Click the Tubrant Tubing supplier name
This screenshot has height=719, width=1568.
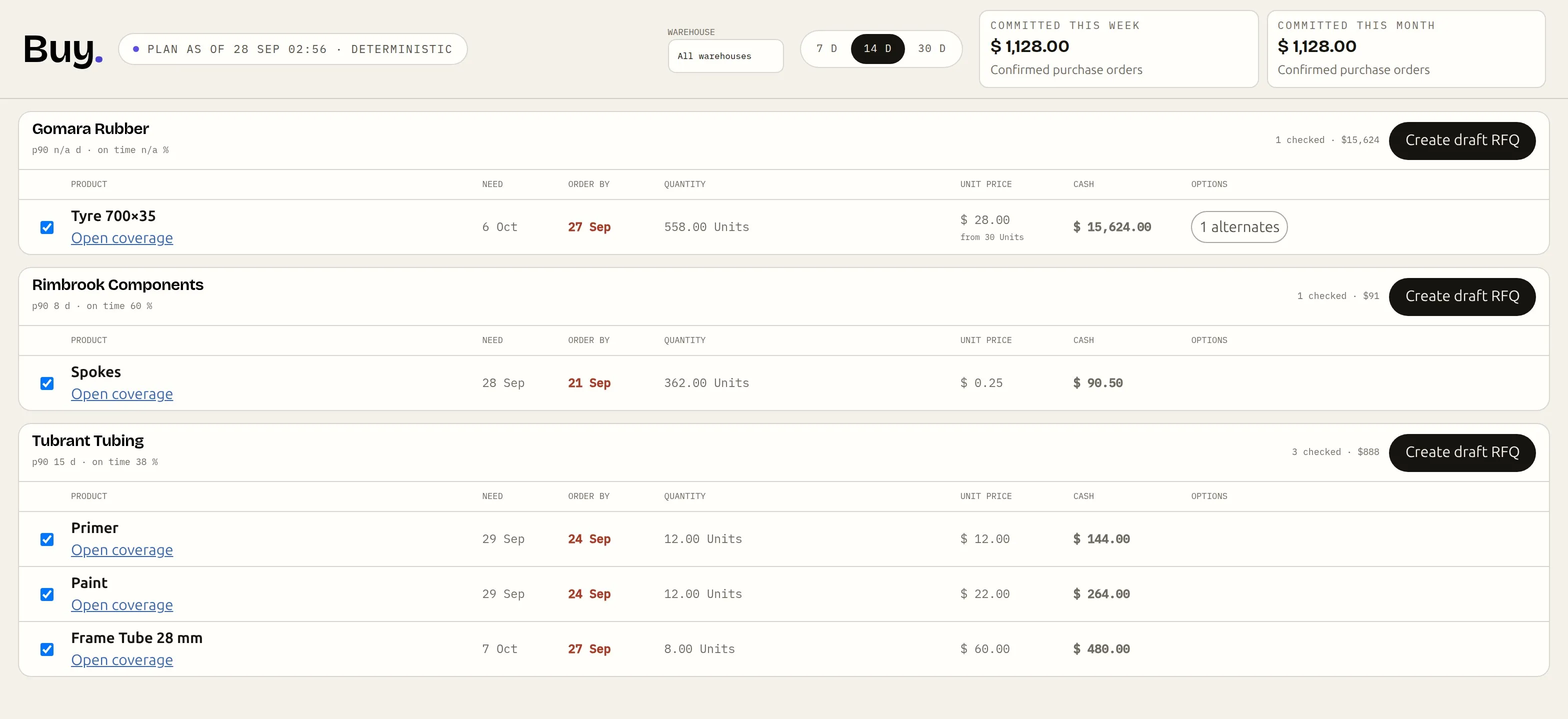pyautogui.click(x=87, y=441)
